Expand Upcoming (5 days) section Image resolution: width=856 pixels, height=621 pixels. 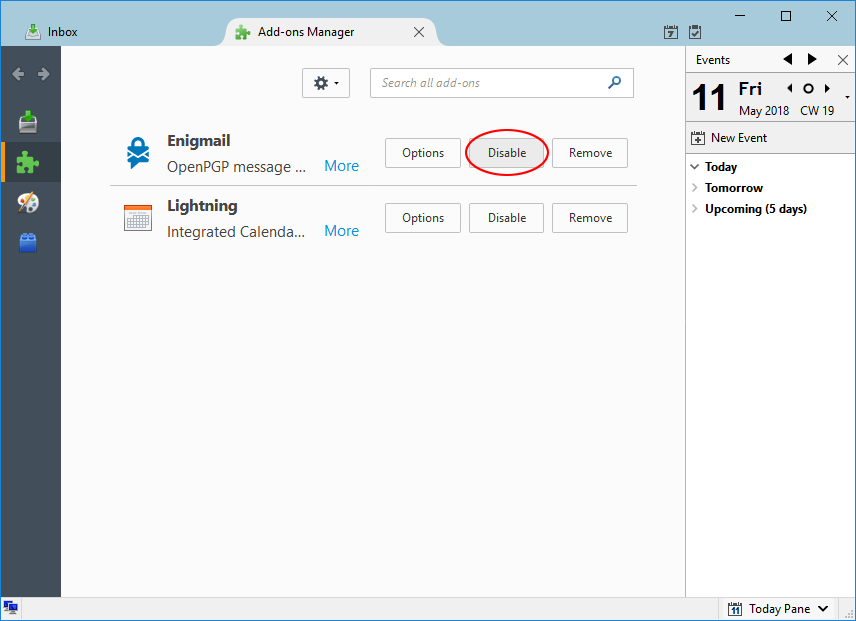pos(694,208)
